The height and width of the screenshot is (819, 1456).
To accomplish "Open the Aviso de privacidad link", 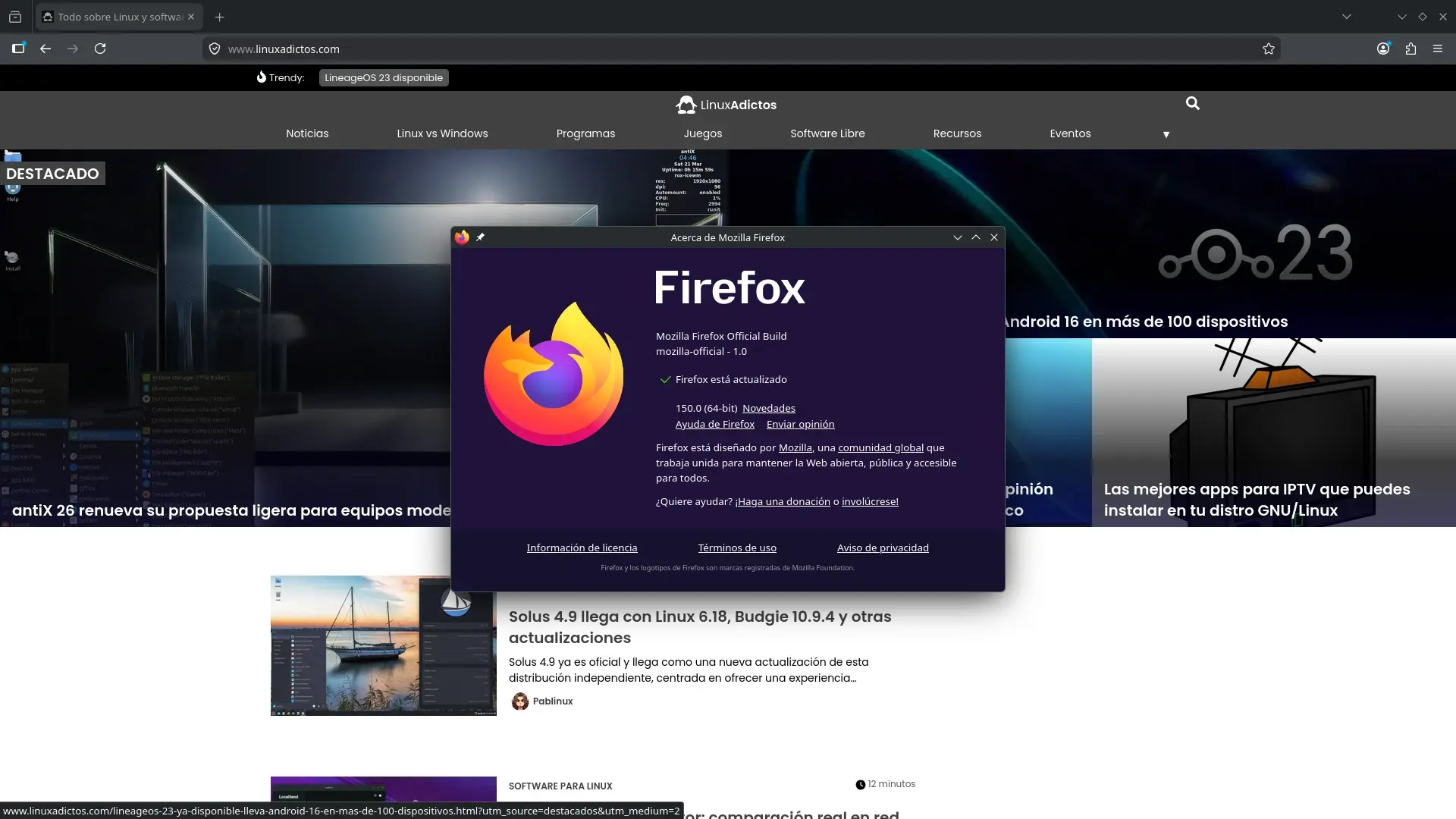I will point(882,548).
